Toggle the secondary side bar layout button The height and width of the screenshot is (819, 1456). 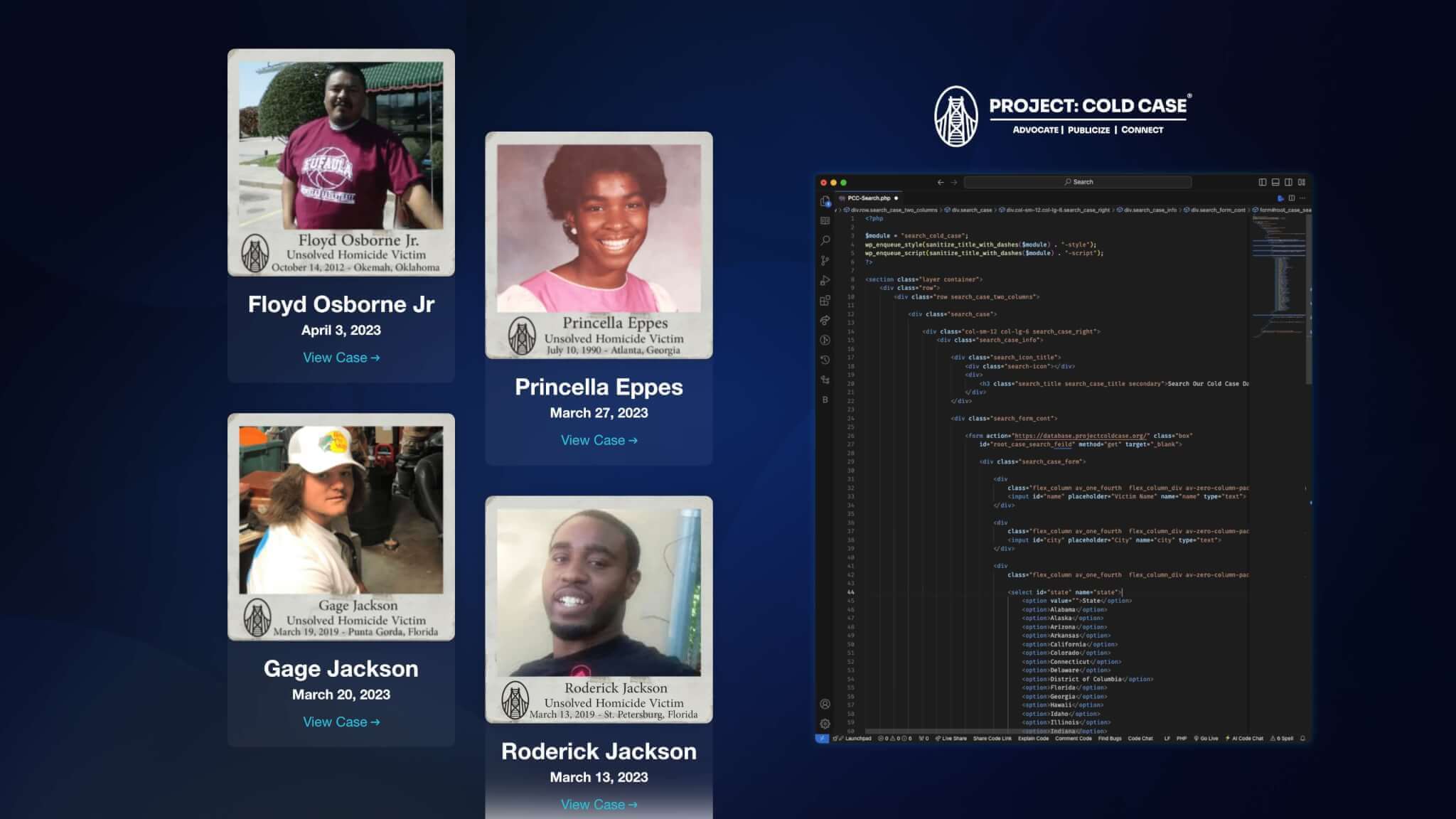(x=1288, y=182)
